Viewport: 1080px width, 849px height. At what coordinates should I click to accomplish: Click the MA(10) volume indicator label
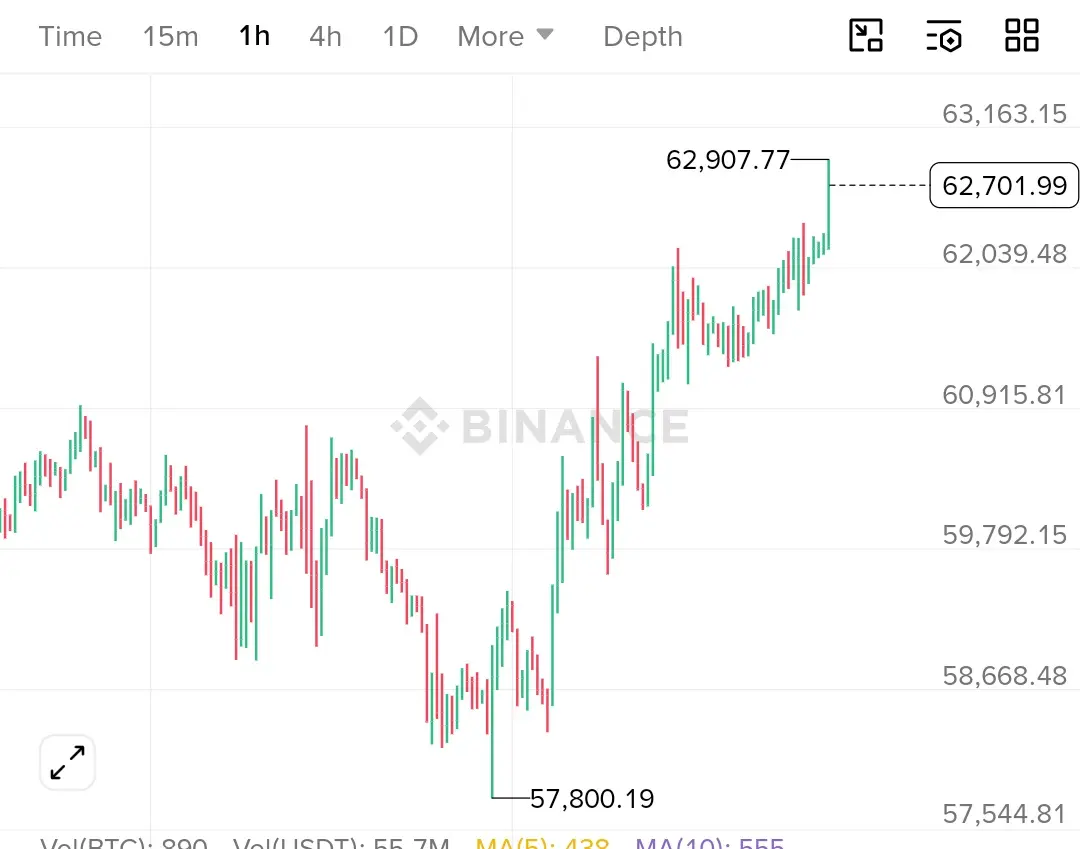[x=709, y=842]
